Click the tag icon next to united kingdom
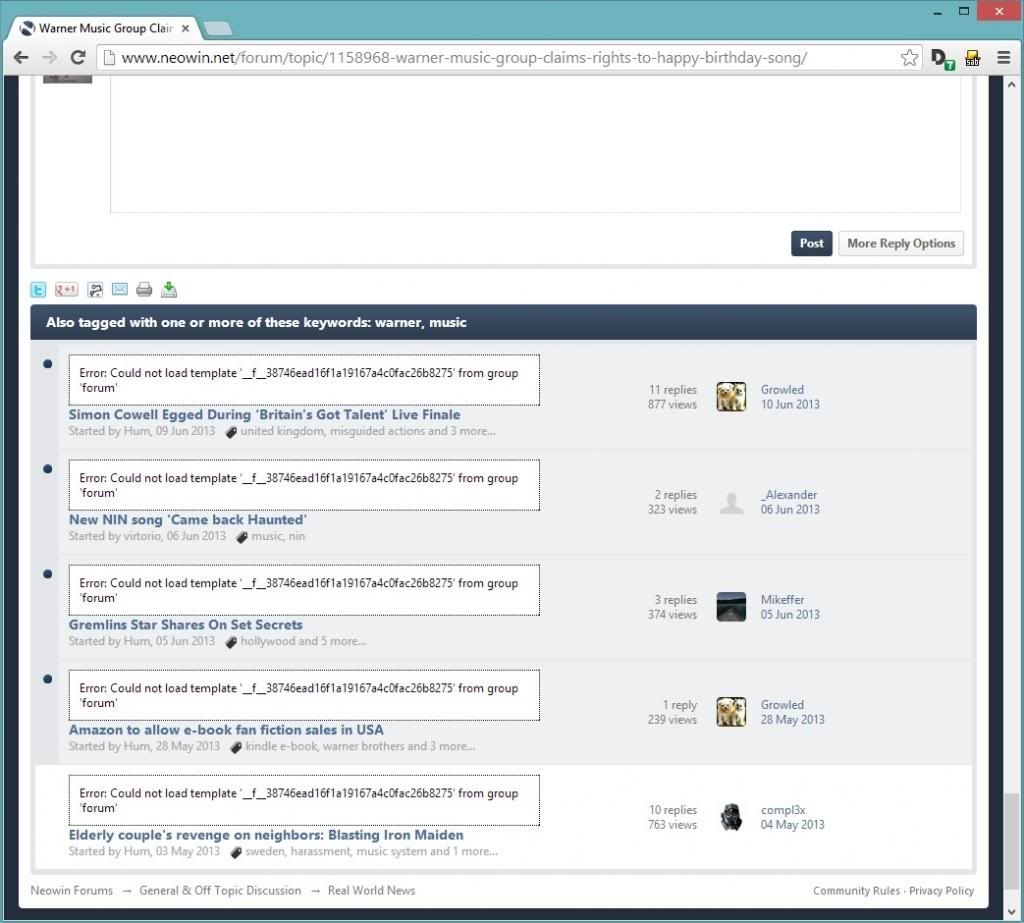 pyautogui.click(x=231, y=432)
